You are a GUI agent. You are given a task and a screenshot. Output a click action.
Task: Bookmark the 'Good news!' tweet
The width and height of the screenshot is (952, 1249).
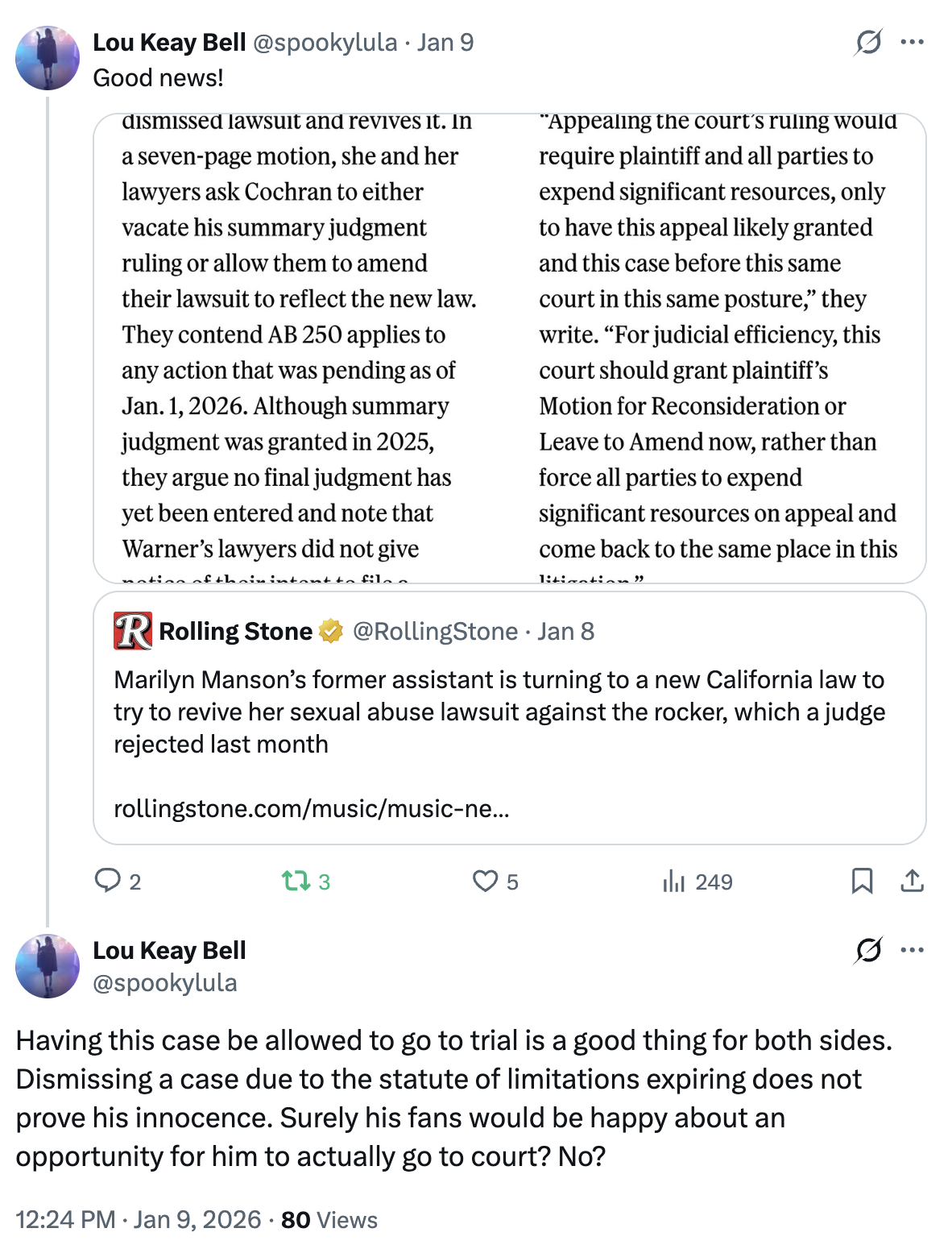click(862, 881)
